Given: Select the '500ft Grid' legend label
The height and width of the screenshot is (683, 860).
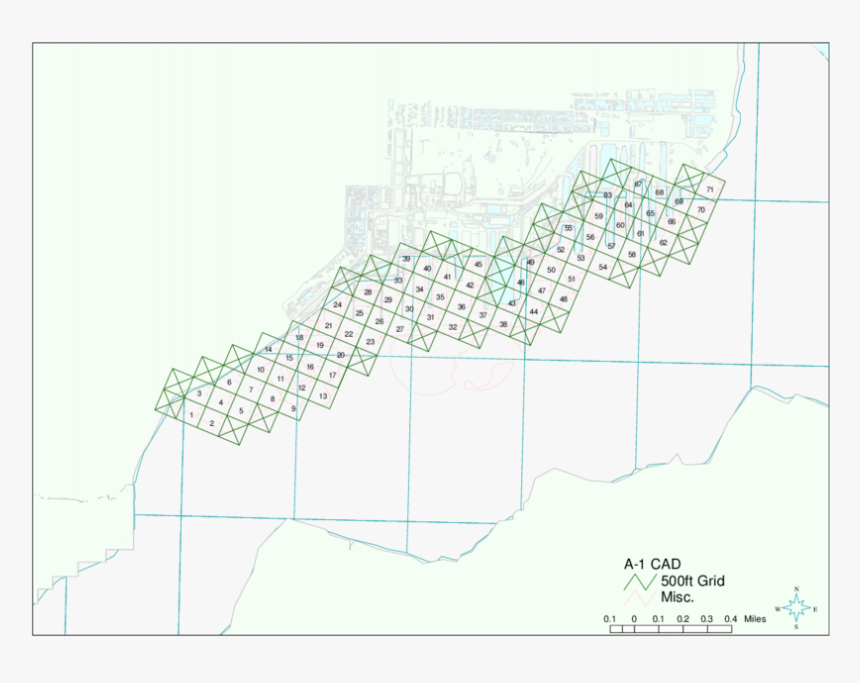Looking at the screenshot, I should point(693,581).
